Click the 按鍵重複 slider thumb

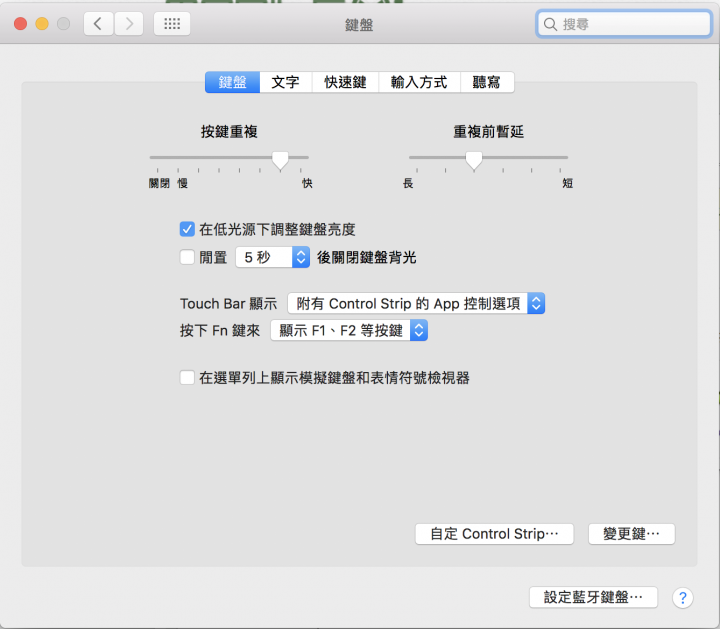280,161
